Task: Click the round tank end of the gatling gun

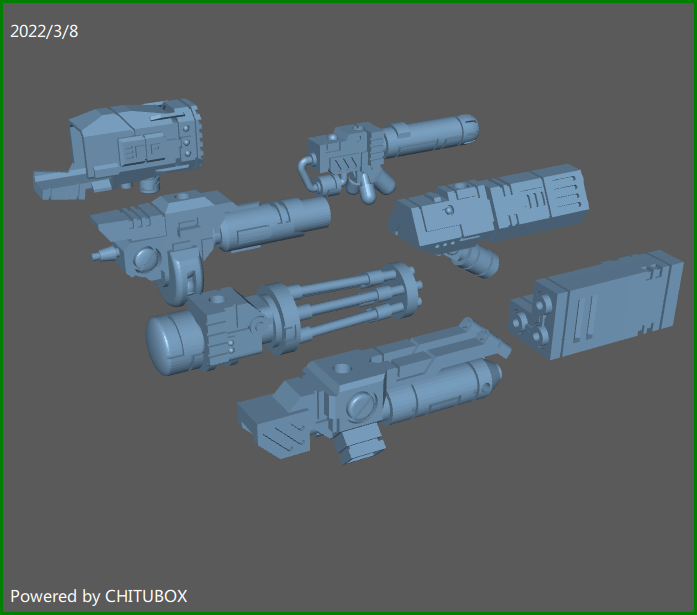Action: 167,341
